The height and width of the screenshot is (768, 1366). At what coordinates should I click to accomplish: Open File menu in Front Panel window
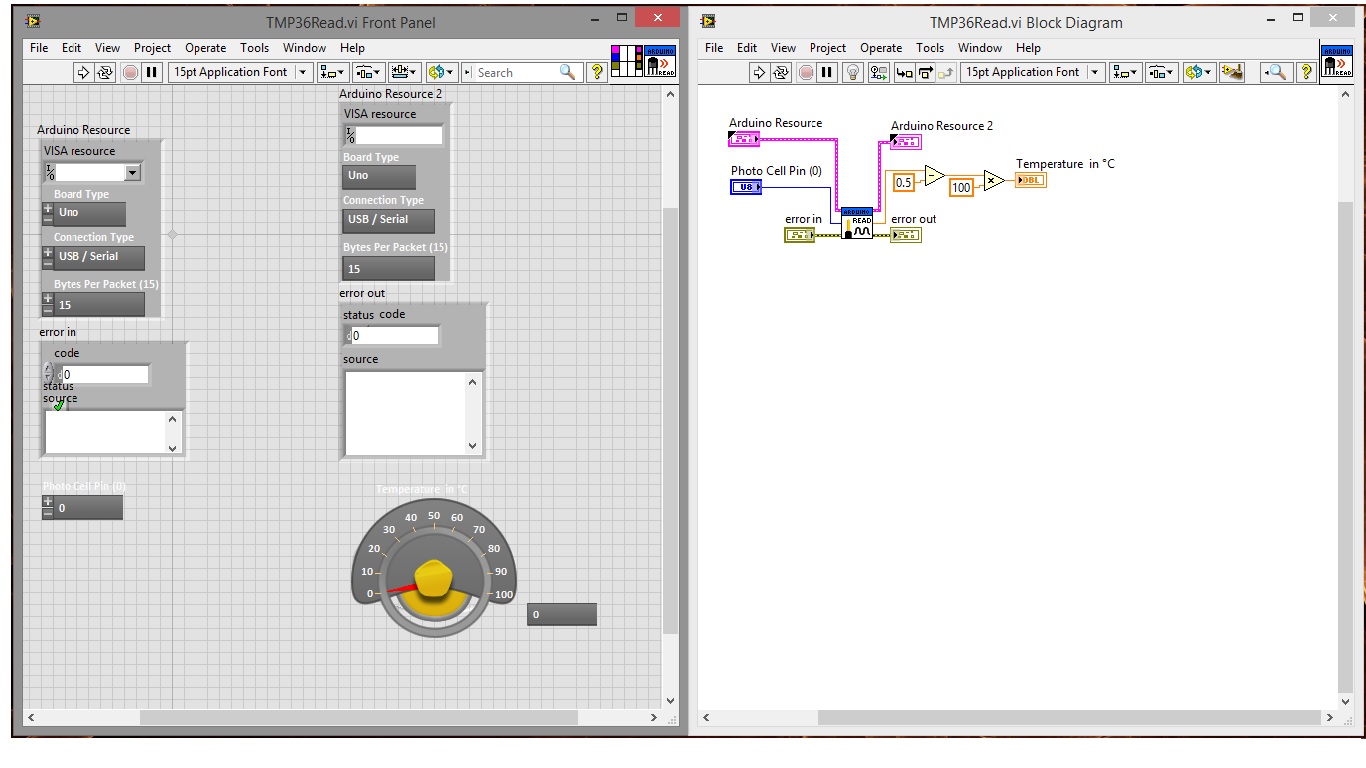(x=39, y=48)
